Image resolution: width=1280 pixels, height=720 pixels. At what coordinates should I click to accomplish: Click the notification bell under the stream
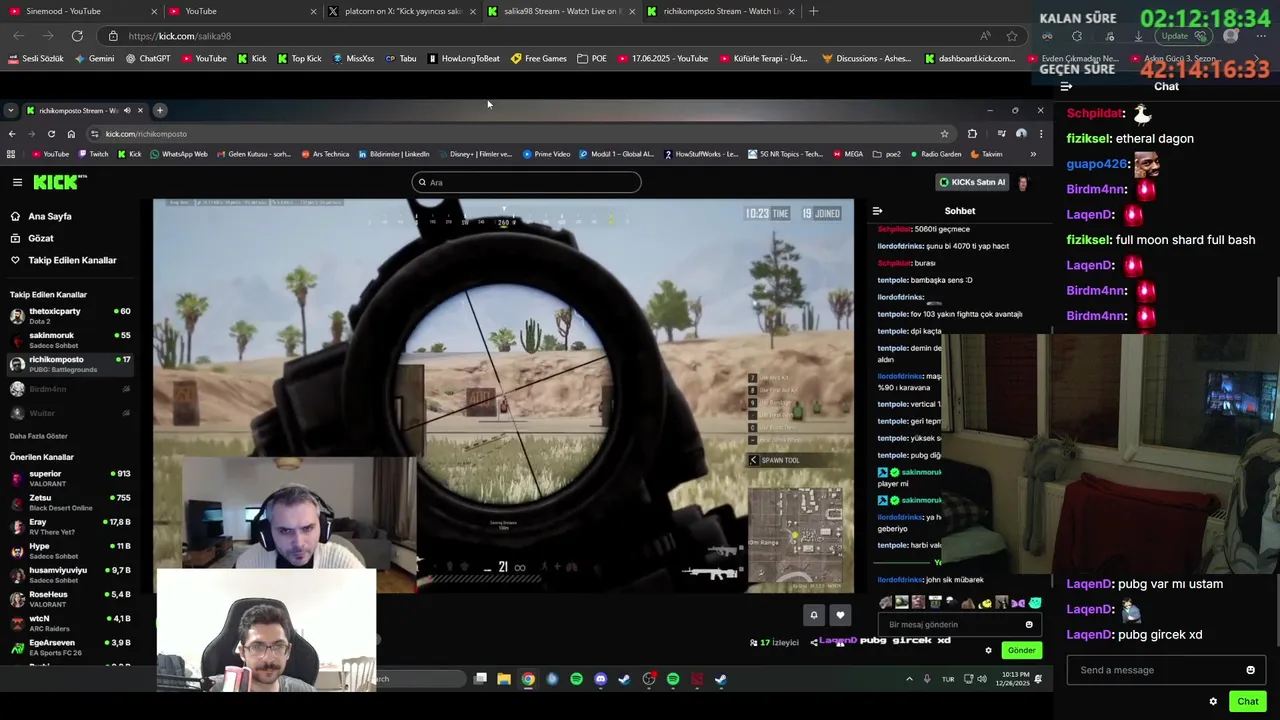click(814, 615)
